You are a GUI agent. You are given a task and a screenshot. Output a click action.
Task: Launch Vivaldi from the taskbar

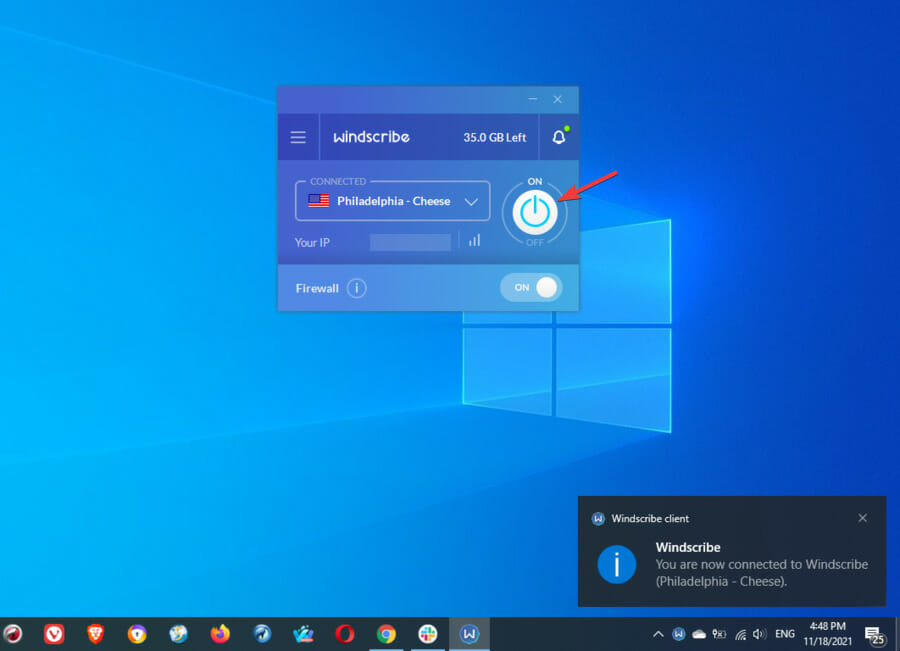[54, 633]
